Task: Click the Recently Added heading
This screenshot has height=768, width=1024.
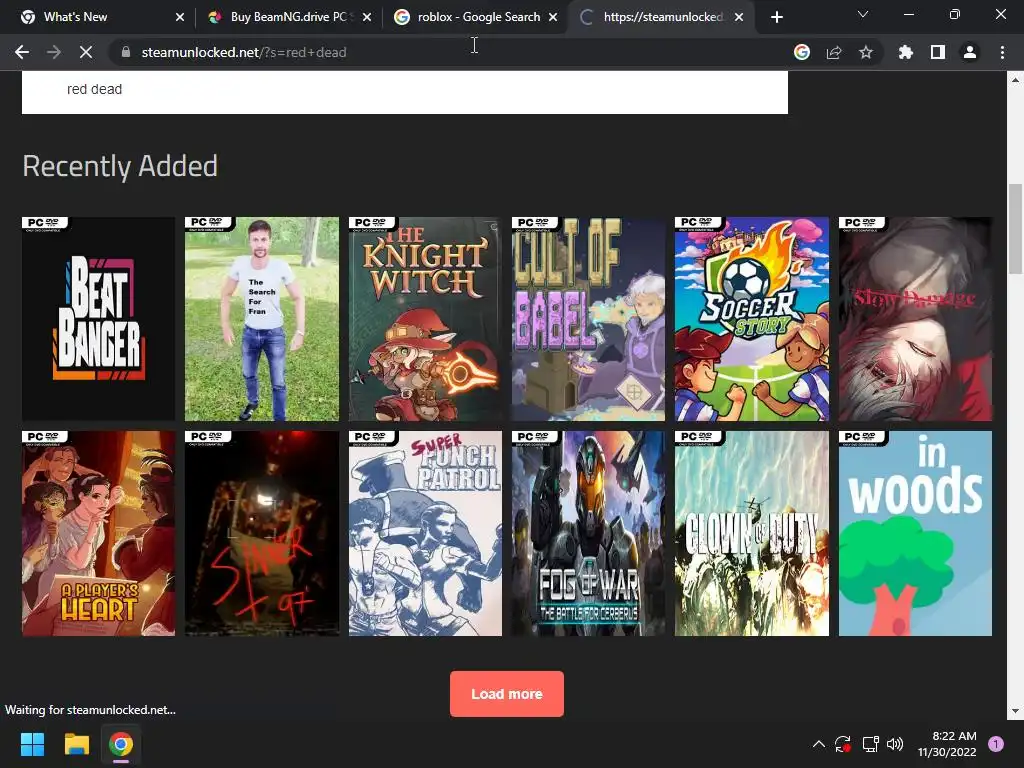Action: 120,166
